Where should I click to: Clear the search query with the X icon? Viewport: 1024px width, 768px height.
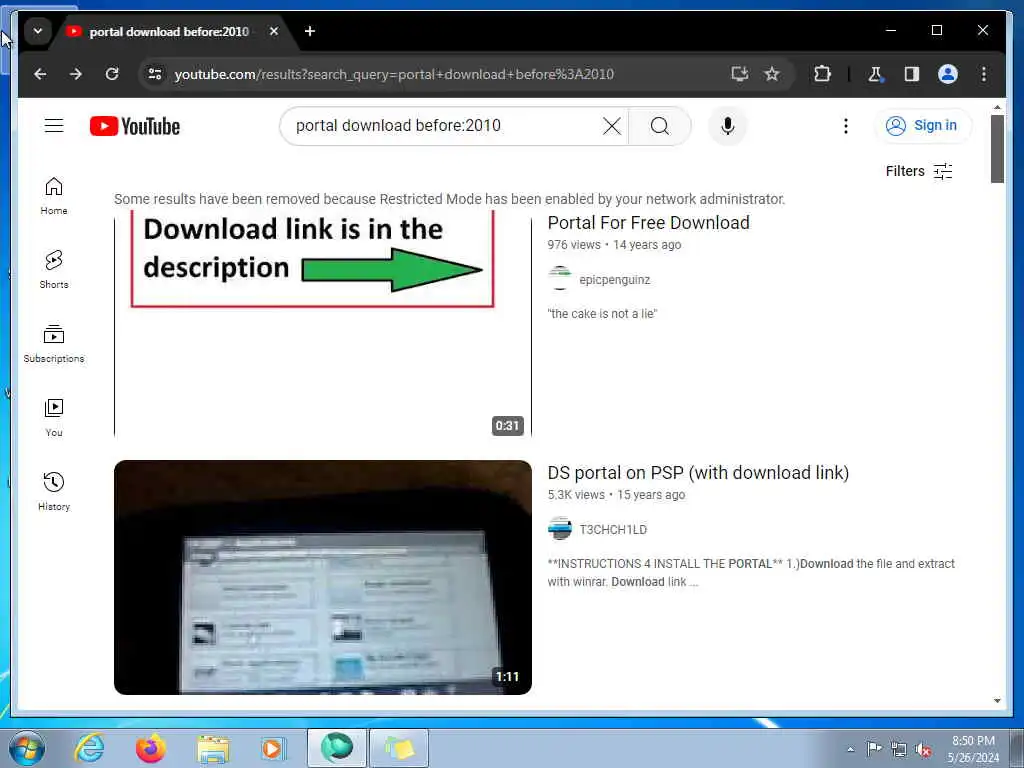click(x=612, y=125)
